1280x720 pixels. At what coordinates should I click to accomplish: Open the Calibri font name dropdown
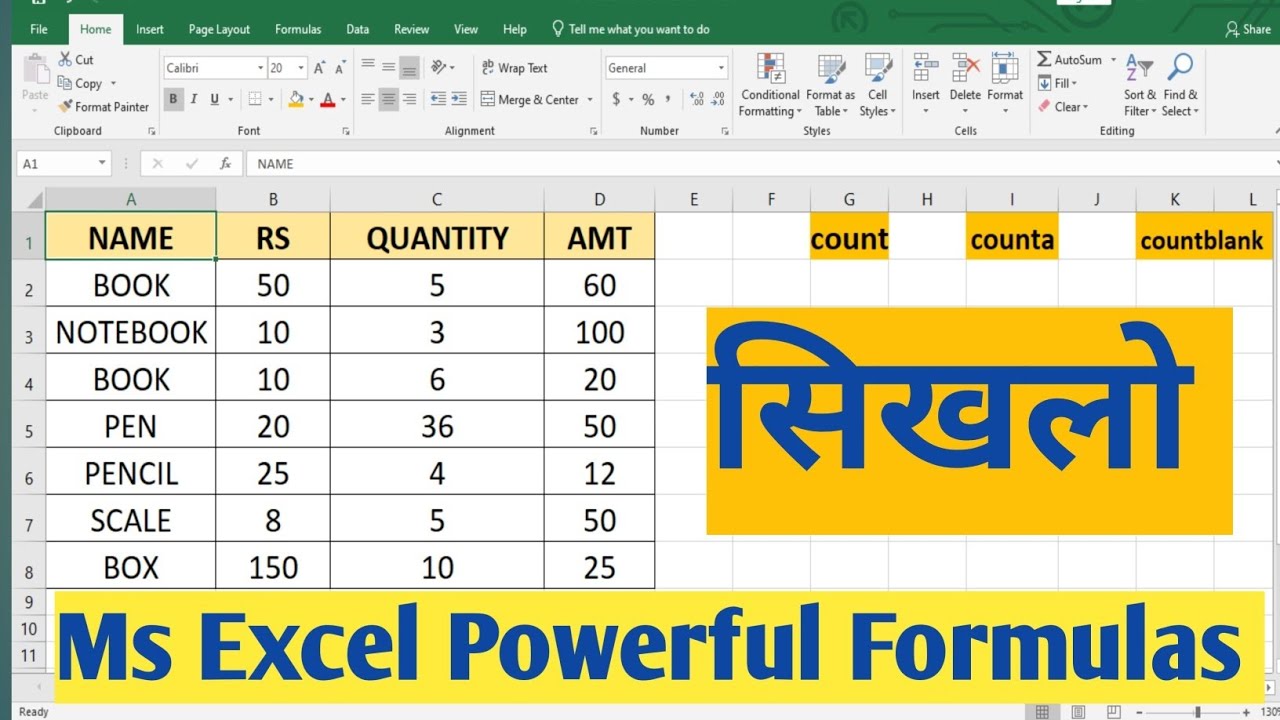click(260, 68)
